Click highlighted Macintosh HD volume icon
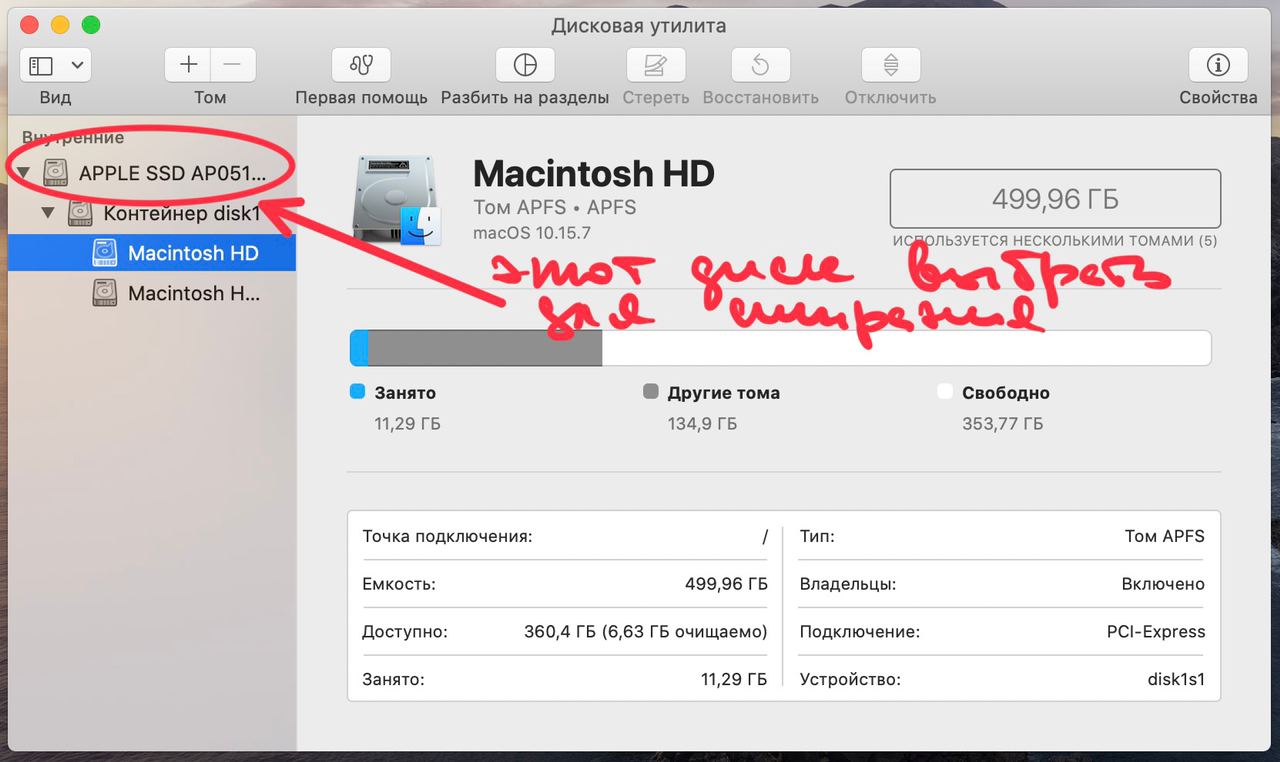 105,253
